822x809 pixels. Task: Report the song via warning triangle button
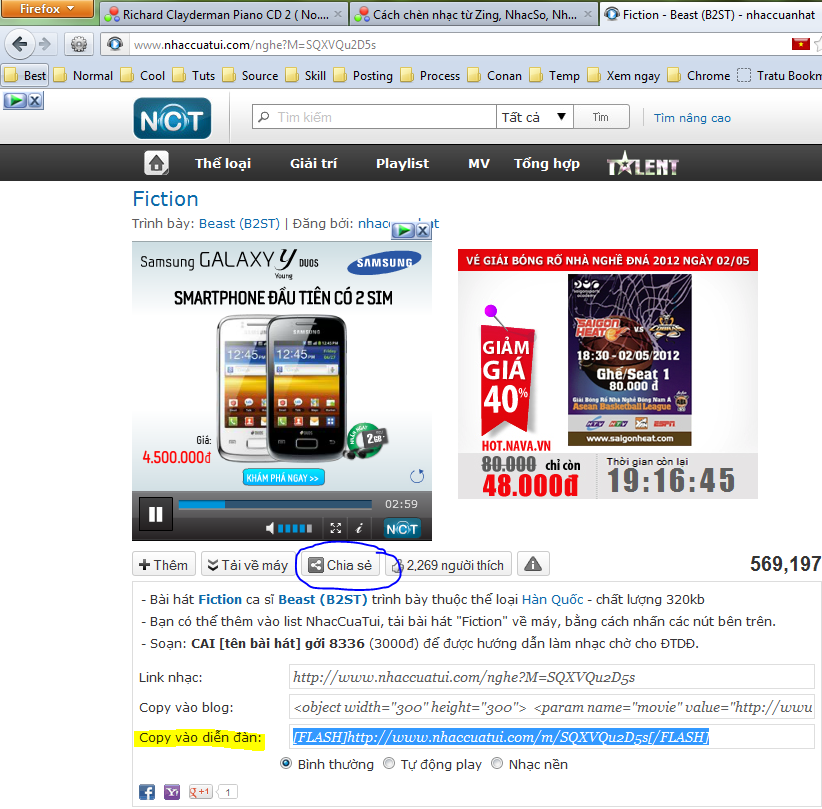[533, 564]
